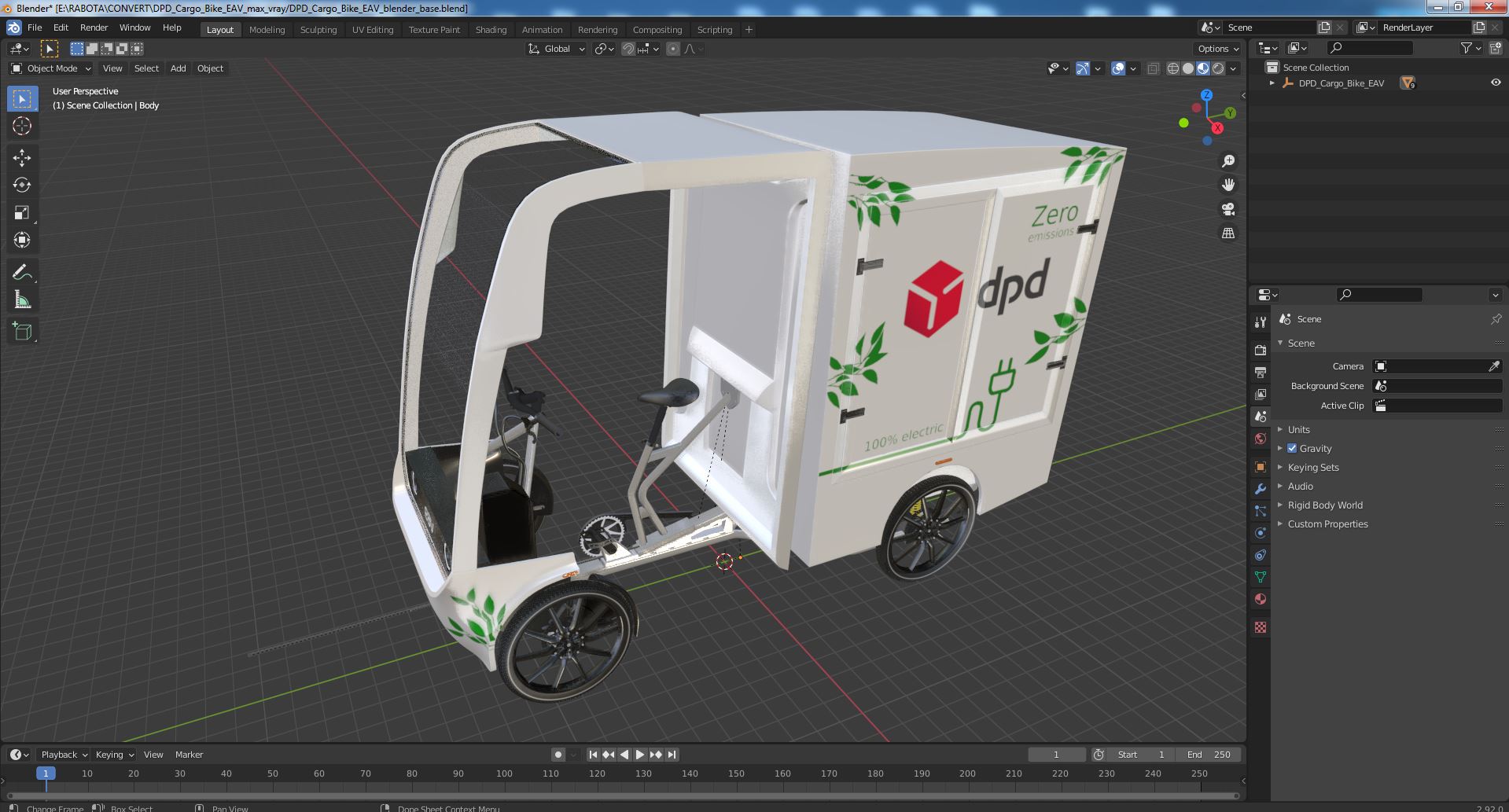
Task: Toggle snapping magnet in header
Action: click(628, 49)
